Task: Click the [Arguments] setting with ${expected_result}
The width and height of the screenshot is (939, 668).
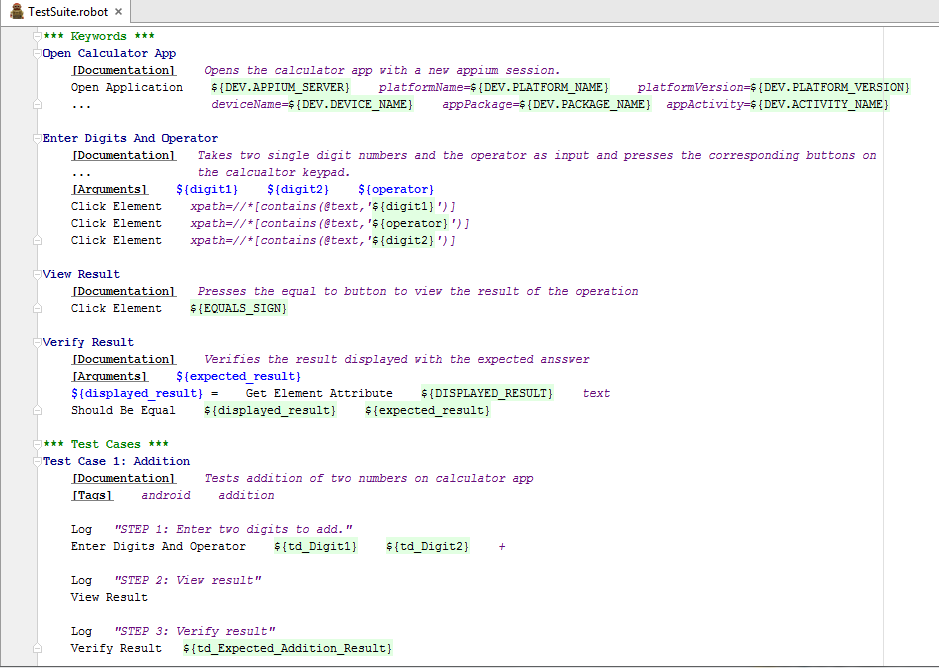Action: click(109, 377)
